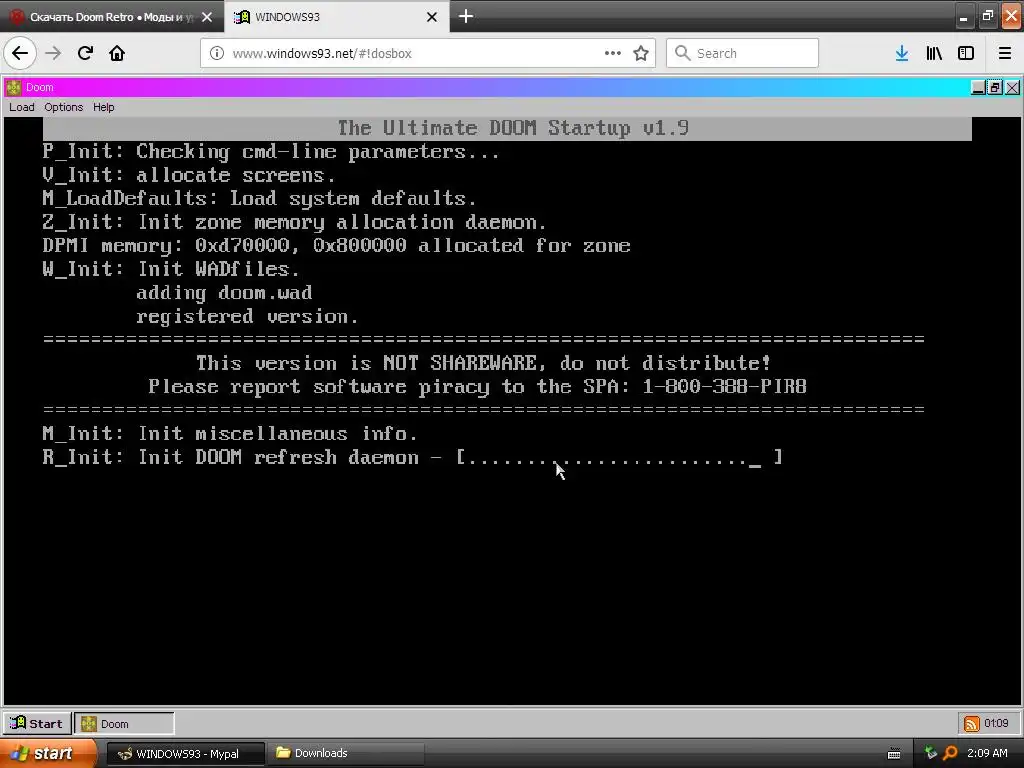Minimize the Doom window
This screenshot has height=768, width=1024.
click(978, 88)
